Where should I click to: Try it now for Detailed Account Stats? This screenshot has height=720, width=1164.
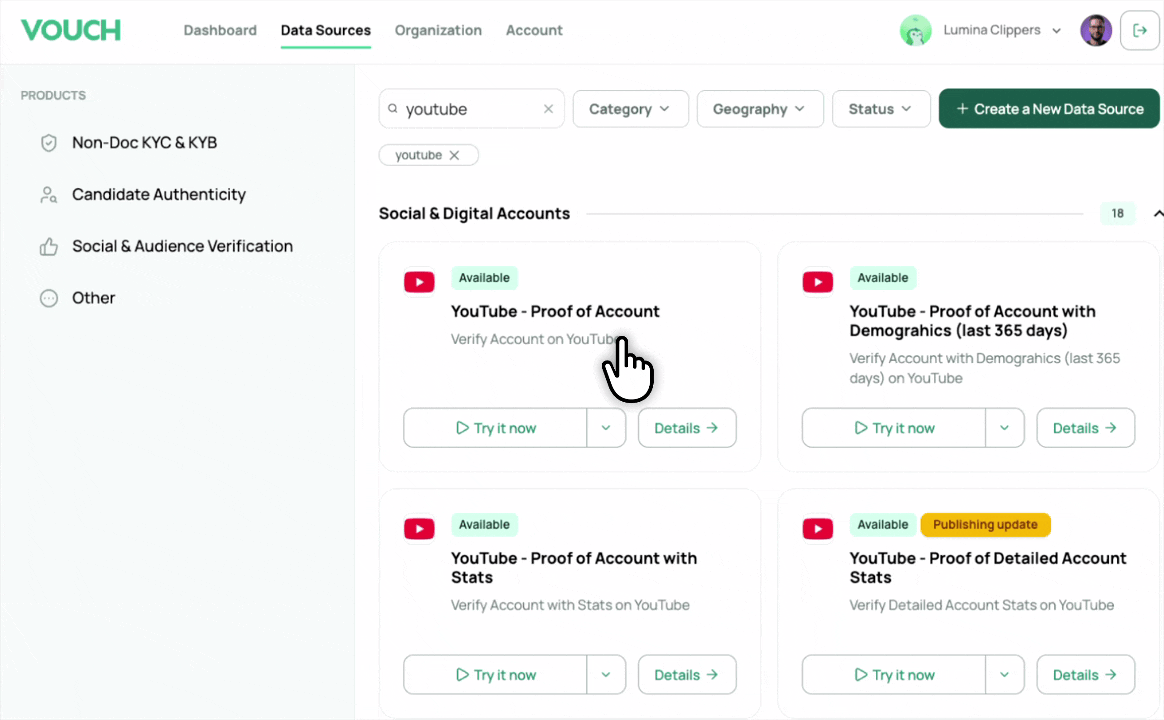pos(894,675)
